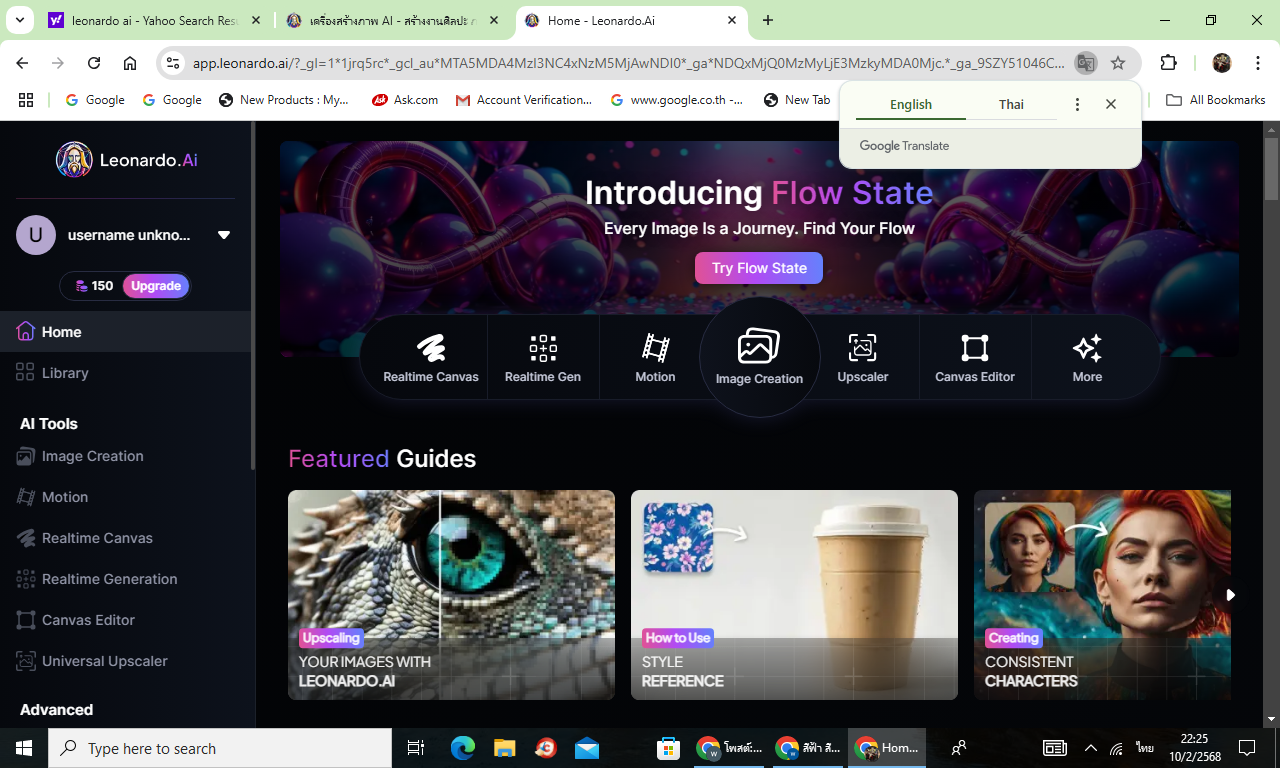Open the New Products bookmark

click(284, 100)
